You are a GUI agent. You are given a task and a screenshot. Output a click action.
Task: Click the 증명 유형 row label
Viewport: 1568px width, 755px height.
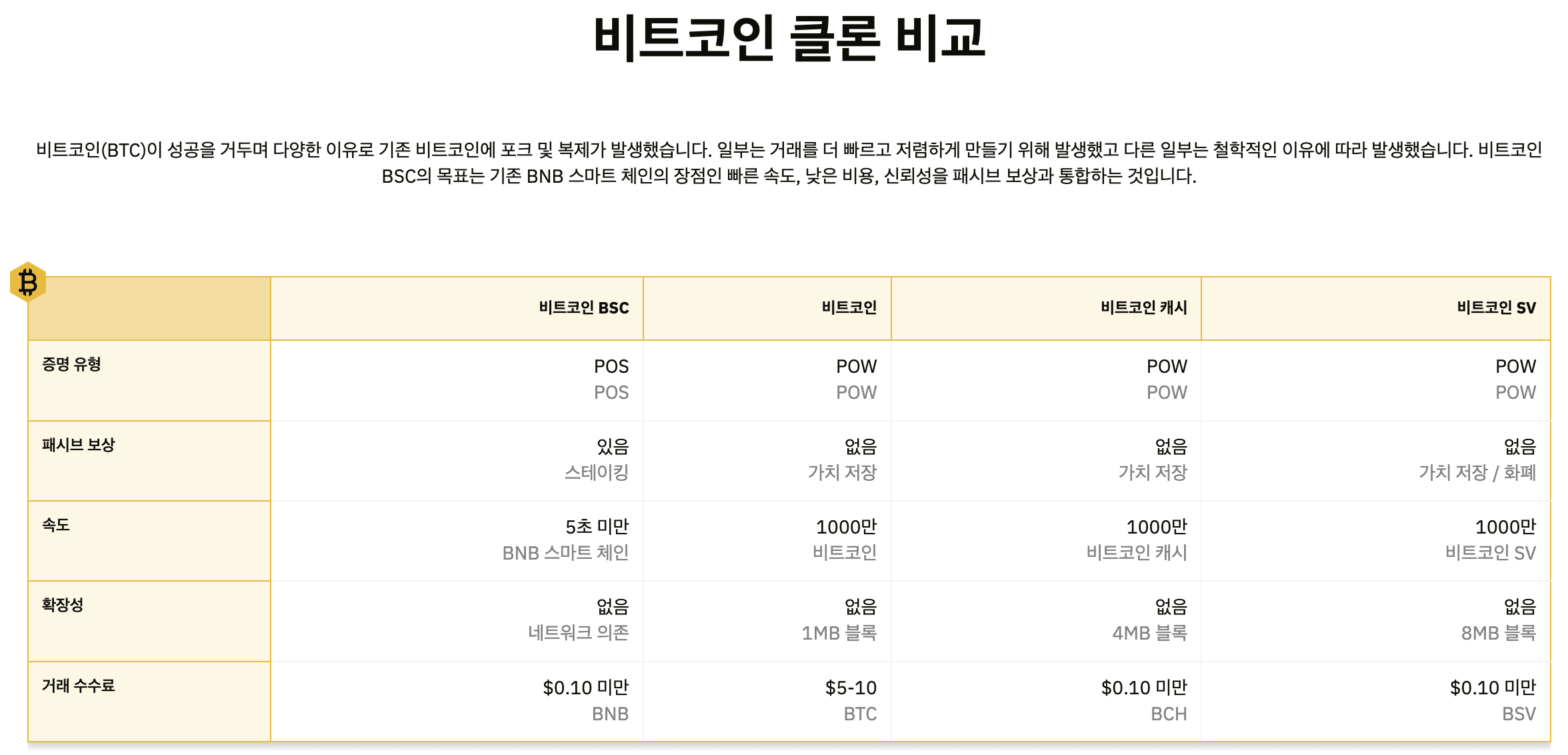(x=71, y=364)
